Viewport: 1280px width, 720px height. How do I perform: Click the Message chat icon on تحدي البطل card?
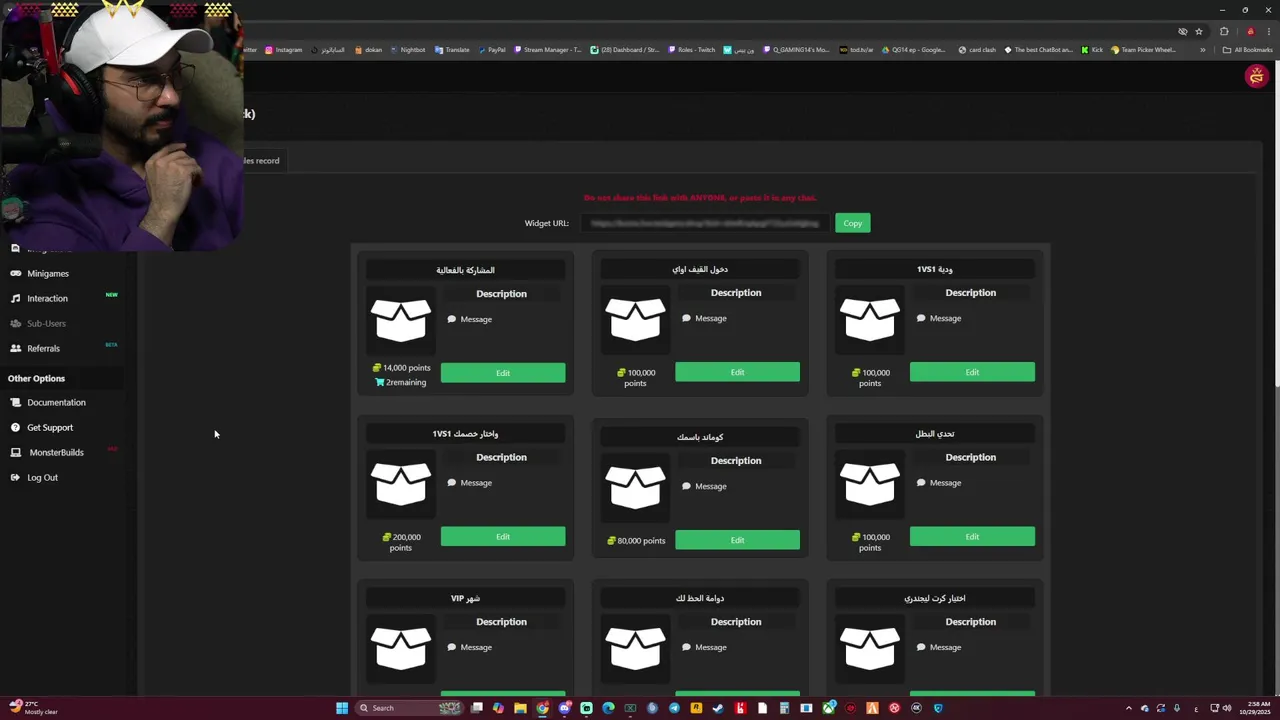[921, 483]
